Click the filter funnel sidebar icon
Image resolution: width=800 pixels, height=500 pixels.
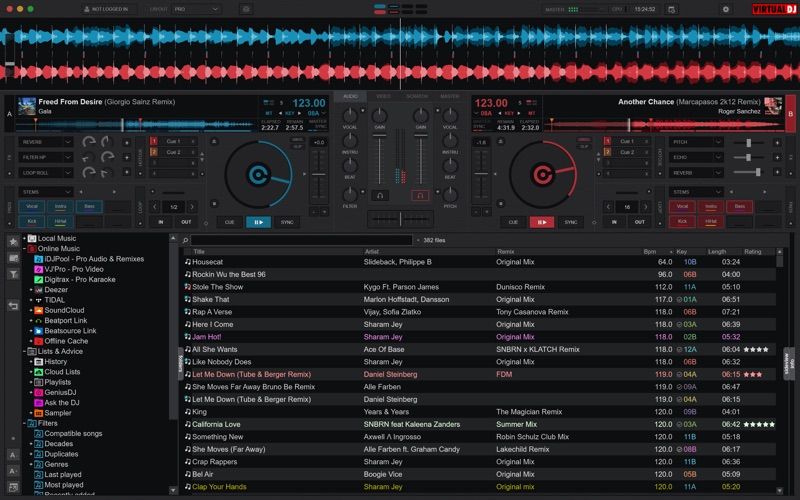(x=13, y=274)
